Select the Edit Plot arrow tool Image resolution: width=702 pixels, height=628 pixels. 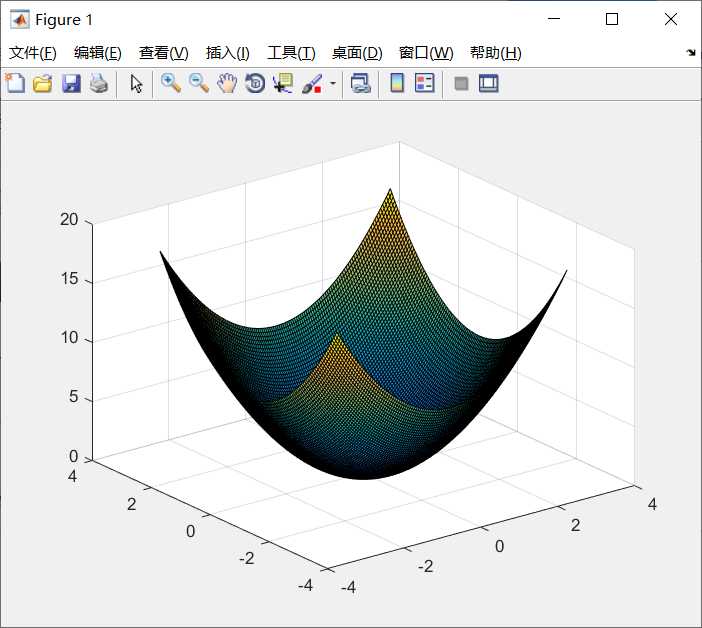click(x=136, y=83)
